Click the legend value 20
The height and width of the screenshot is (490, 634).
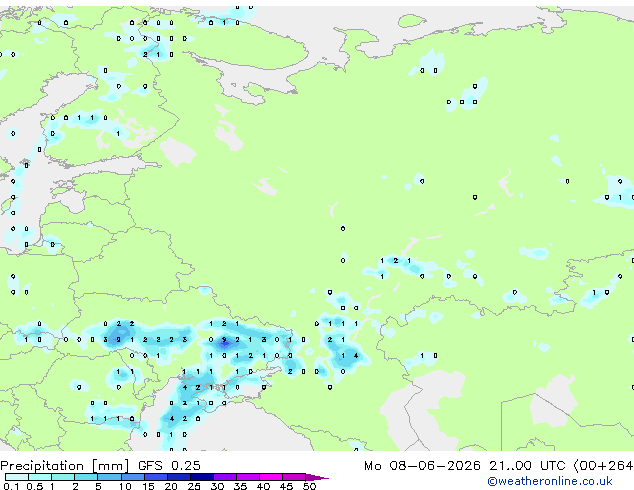point(171,486)
